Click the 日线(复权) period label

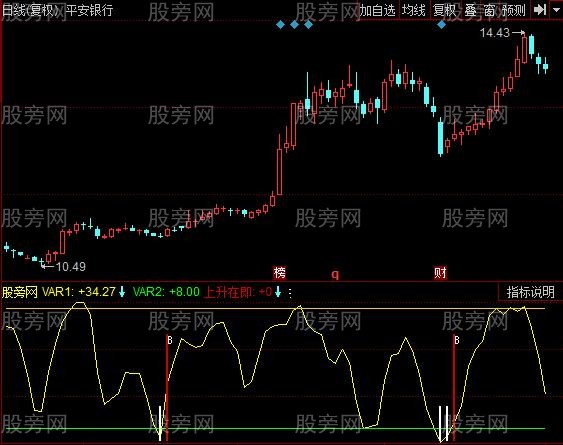pyautogui.click(x=31, y=10)
